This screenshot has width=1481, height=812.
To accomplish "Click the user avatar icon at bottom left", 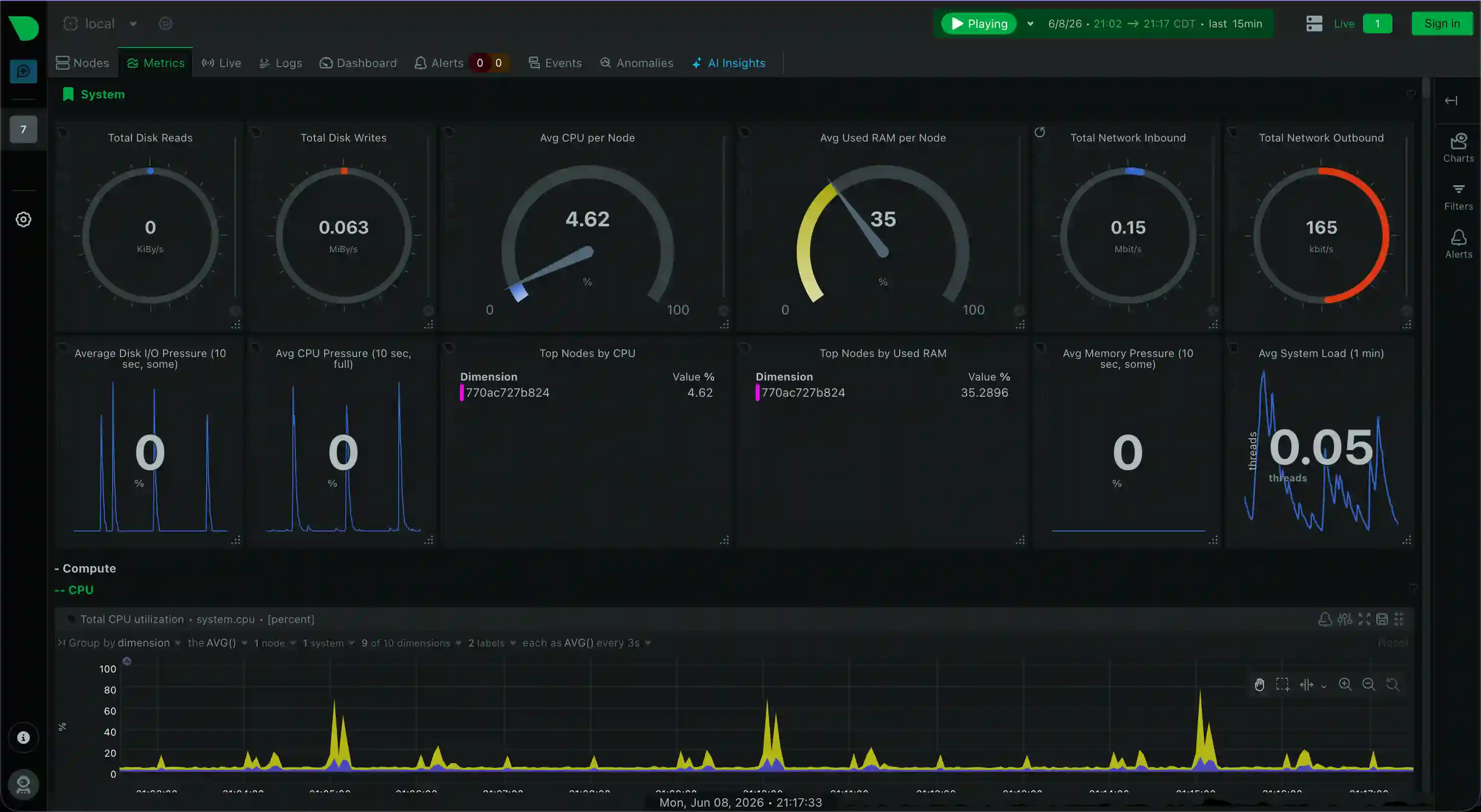I will coord(24,785).
